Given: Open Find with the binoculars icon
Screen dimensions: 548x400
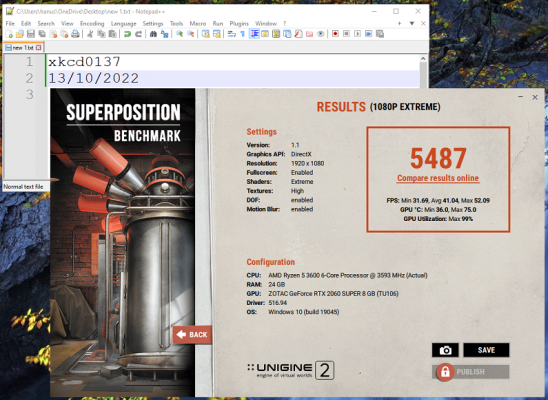Looking at the screenshot, I should tap(153, 34).
